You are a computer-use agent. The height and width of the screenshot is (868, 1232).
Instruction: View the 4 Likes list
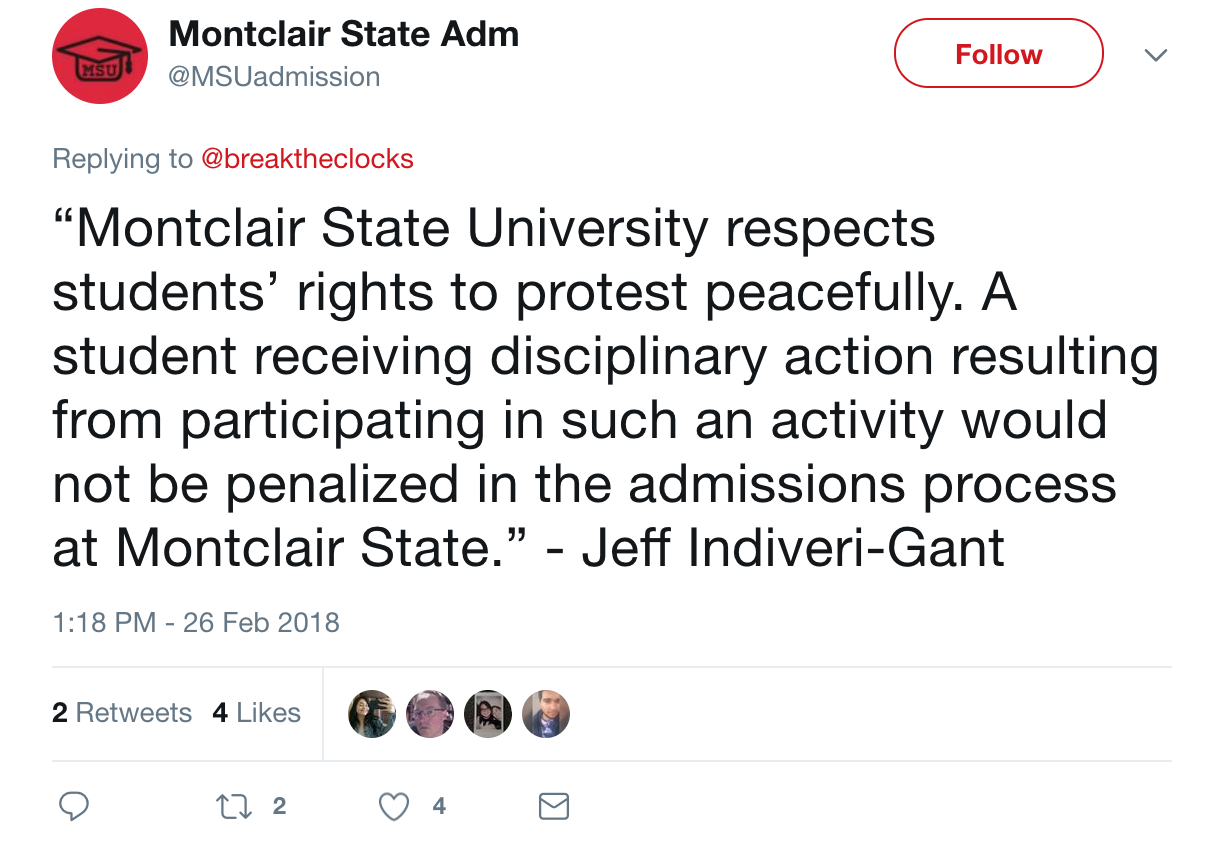point(256,713)
